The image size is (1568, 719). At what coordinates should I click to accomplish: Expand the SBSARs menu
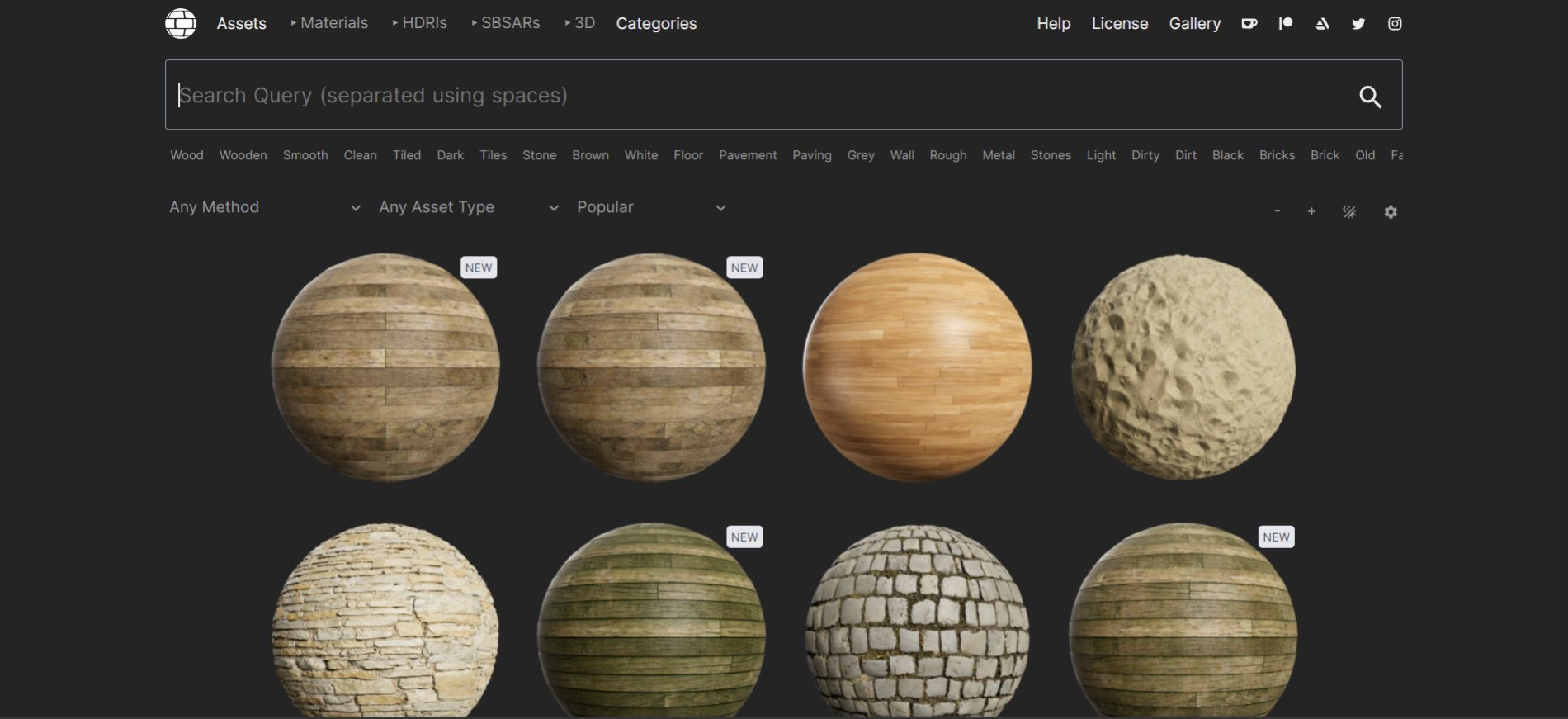pyautogui.click(x=506, y=23)
